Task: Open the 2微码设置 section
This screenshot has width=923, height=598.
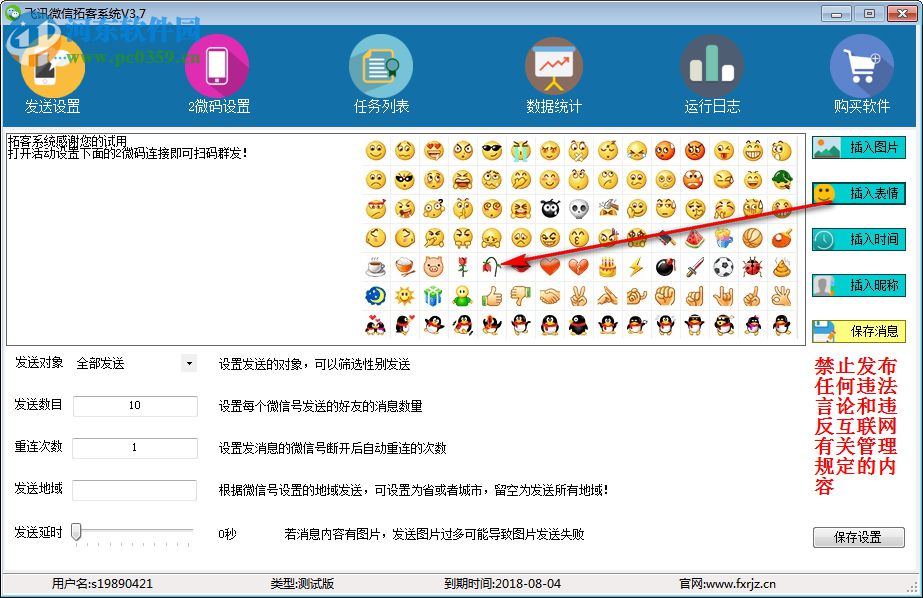Action: [x=218, y=75]
